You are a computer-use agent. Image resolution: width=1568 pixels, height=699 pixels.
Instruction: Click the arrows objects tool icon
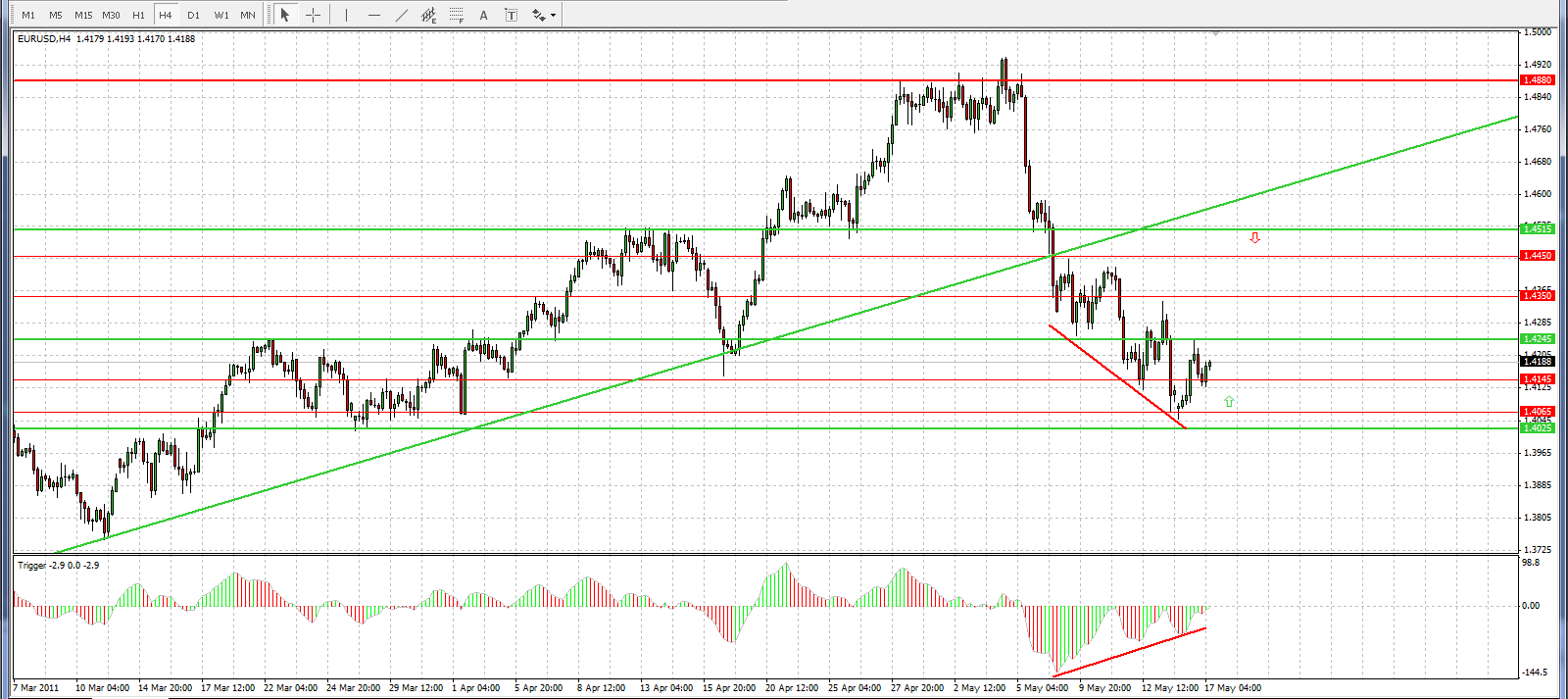point(538,15)
